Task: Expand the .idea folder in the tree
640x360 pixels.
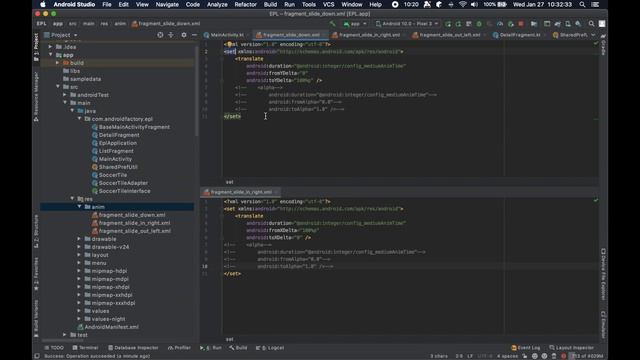Action: coord(51,47)
